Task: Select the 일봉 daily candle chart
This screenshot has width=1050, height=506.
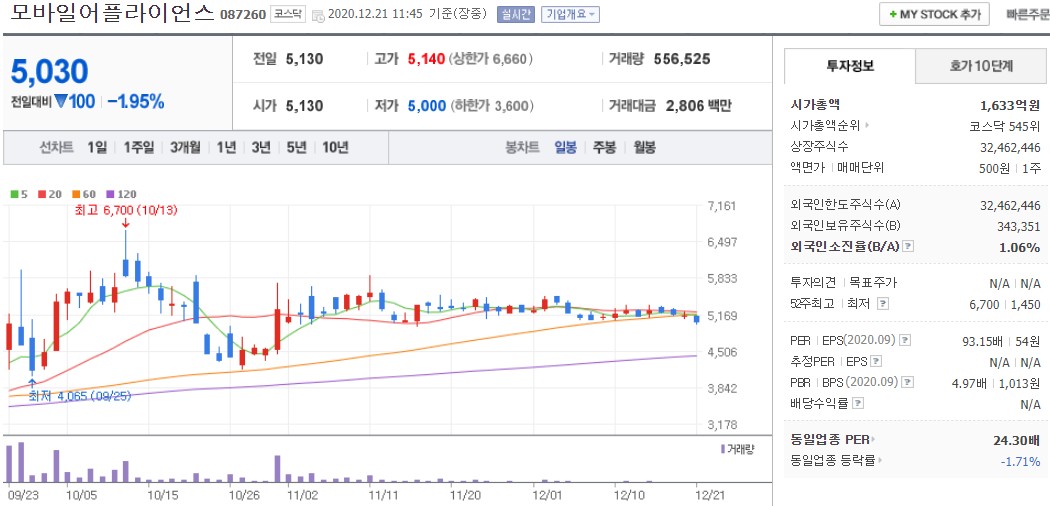Action: click(x=565, y=147)
